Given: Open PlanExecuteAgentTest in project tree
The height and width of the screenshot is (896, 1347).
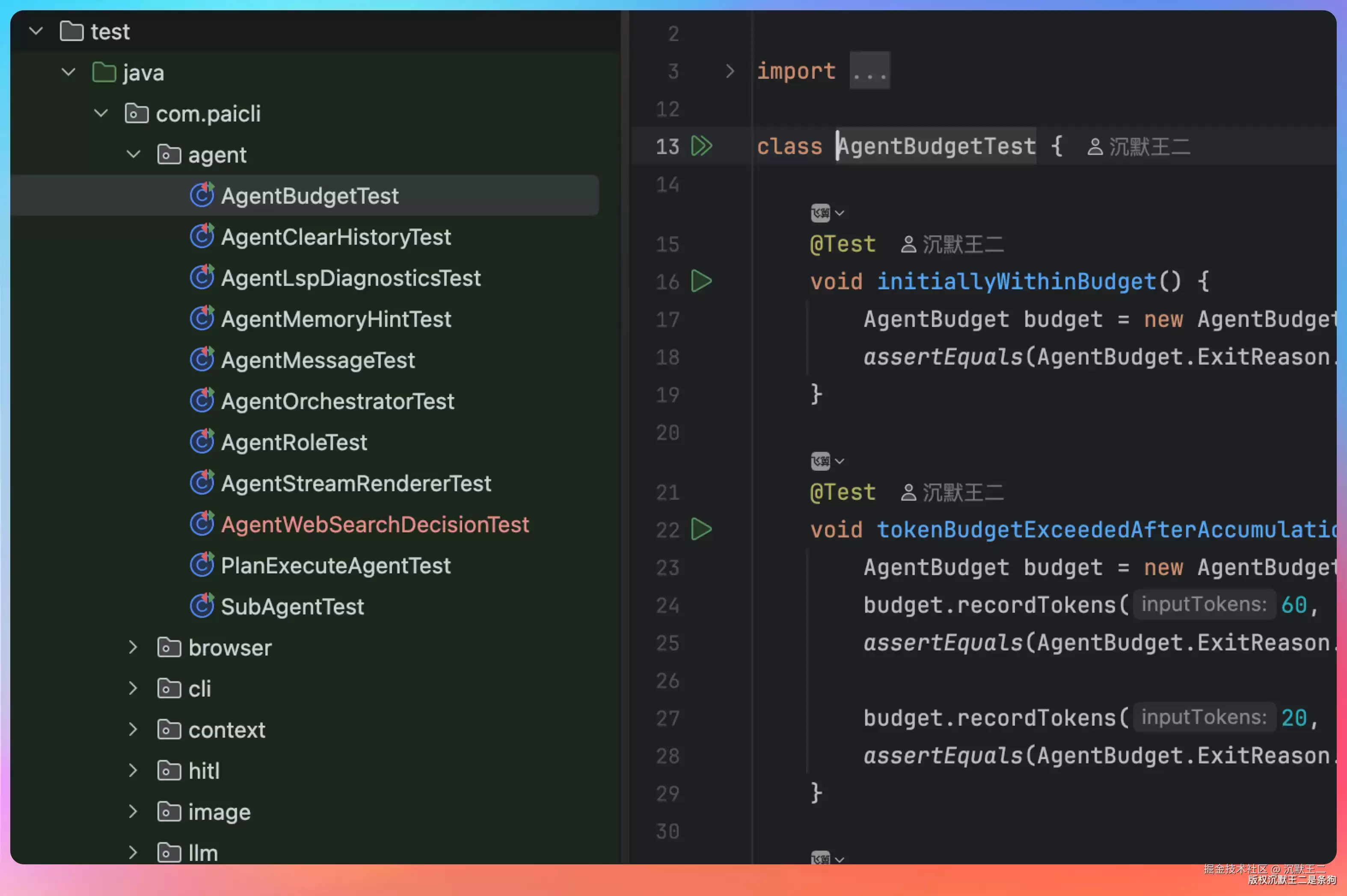Looking at the screenshot, I should [336, 566].
